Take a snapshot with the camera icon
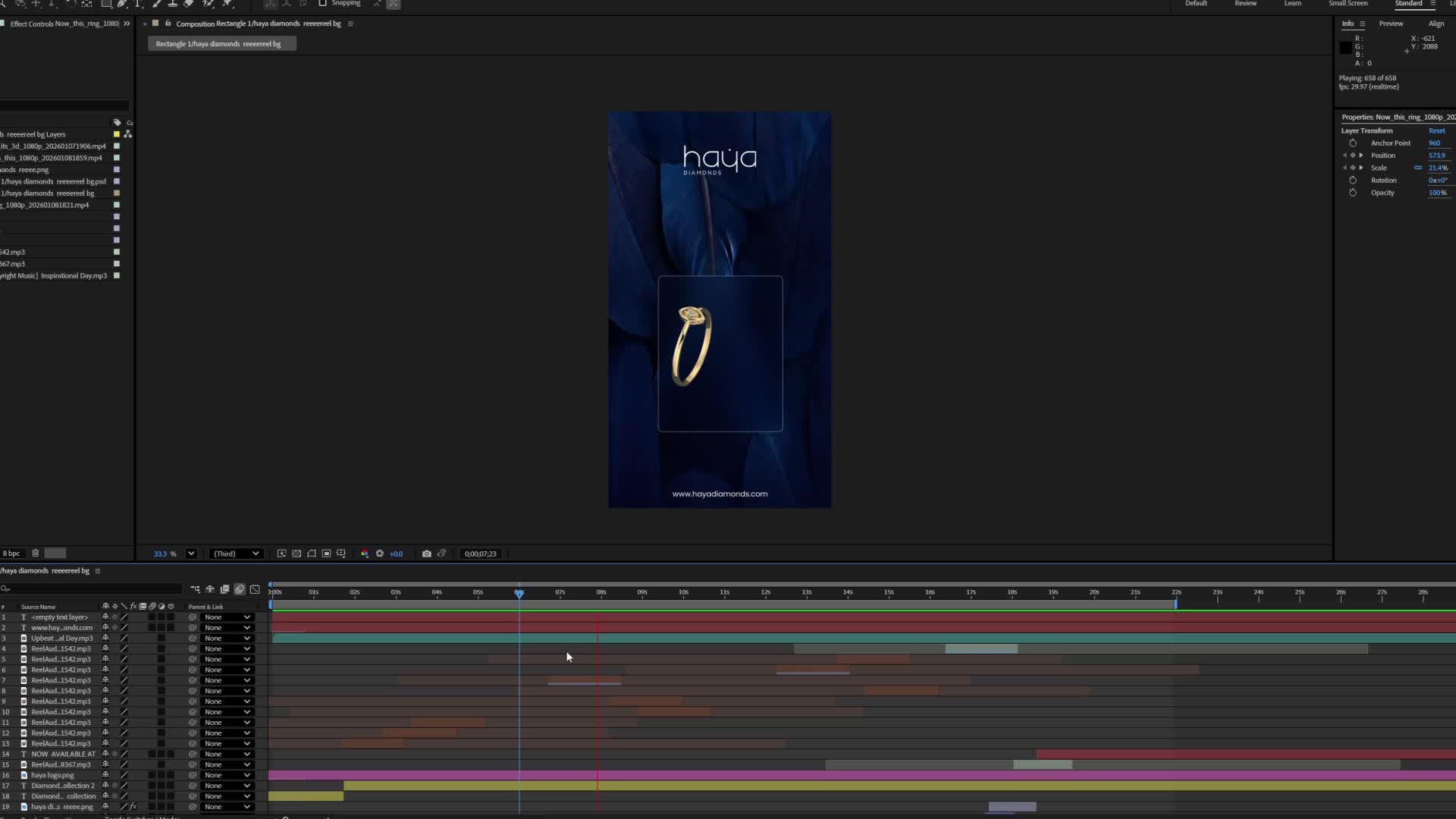This screenshot has width=1456, height=819. point(426,554)
